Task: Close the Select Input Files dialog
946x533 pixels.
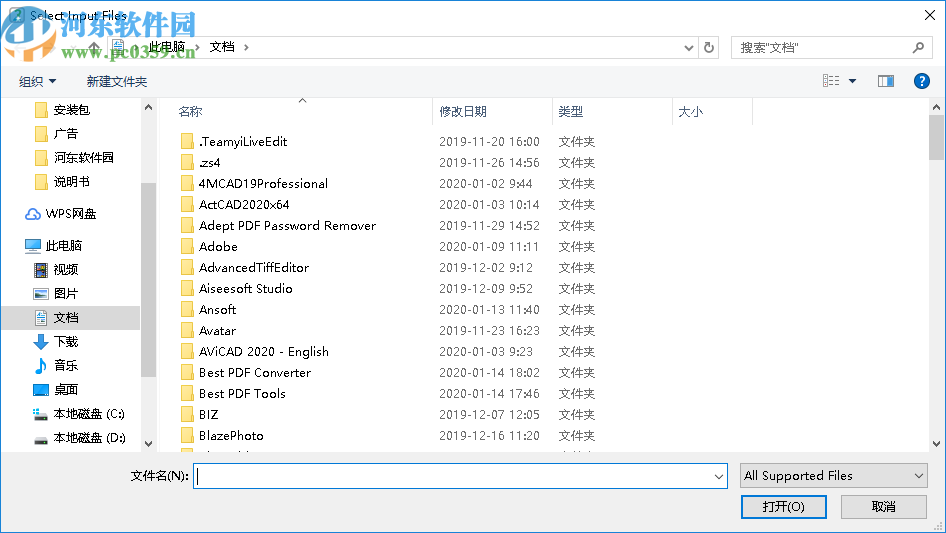Action: point(930,15)
